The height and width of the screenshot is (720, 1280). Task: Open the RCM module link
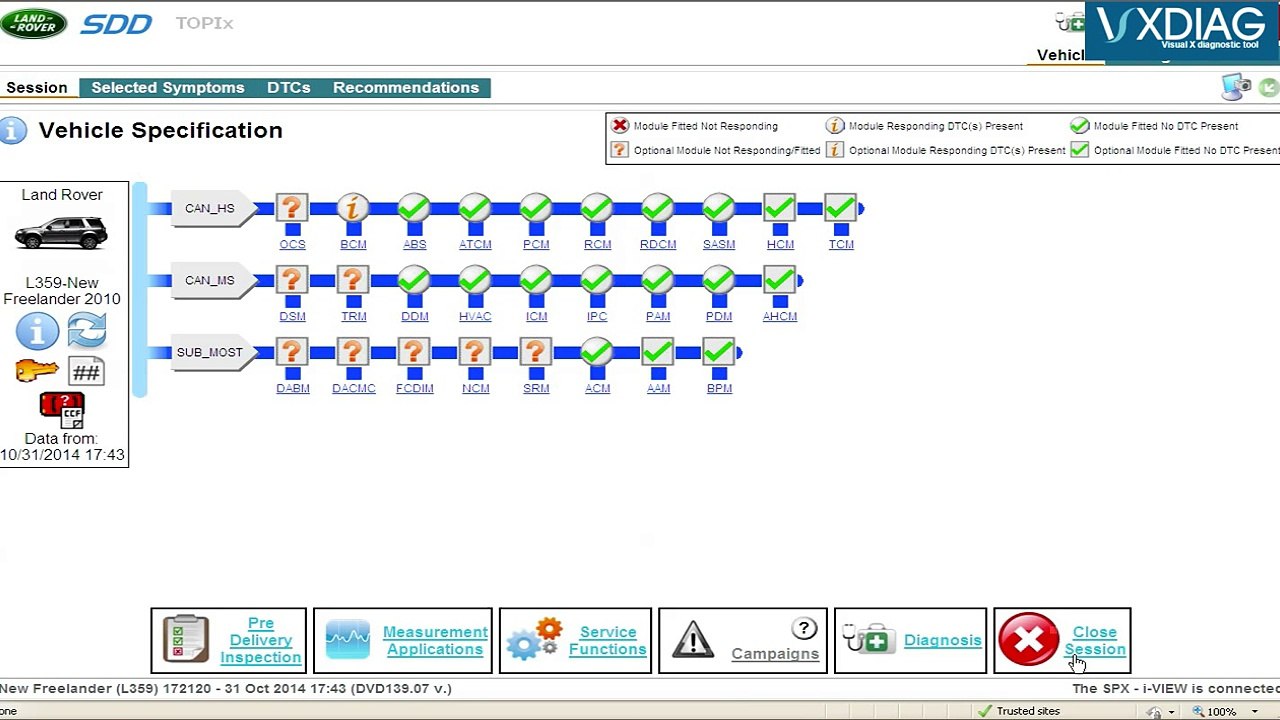597,244
